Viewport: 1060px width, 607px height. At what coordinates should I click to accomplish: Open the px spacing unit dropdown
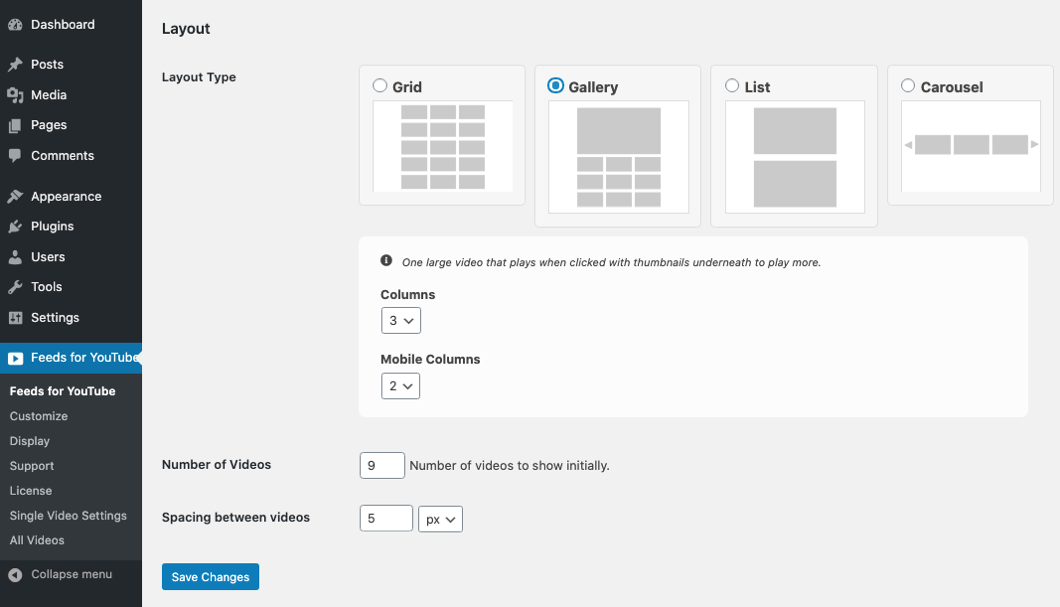(440, 519)
